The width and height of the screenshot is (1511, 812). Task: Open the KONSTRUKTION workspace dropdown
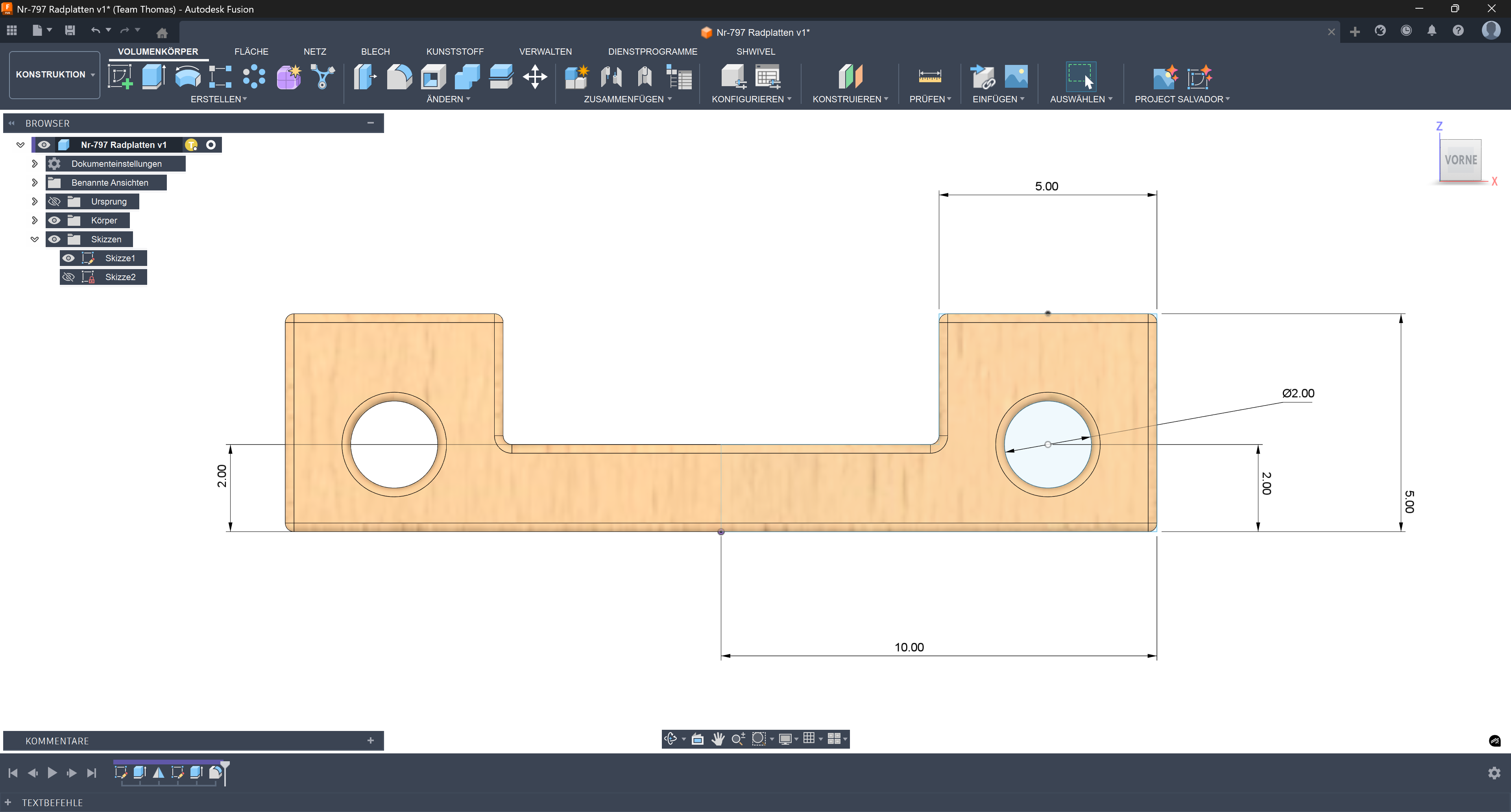point(55,74)
